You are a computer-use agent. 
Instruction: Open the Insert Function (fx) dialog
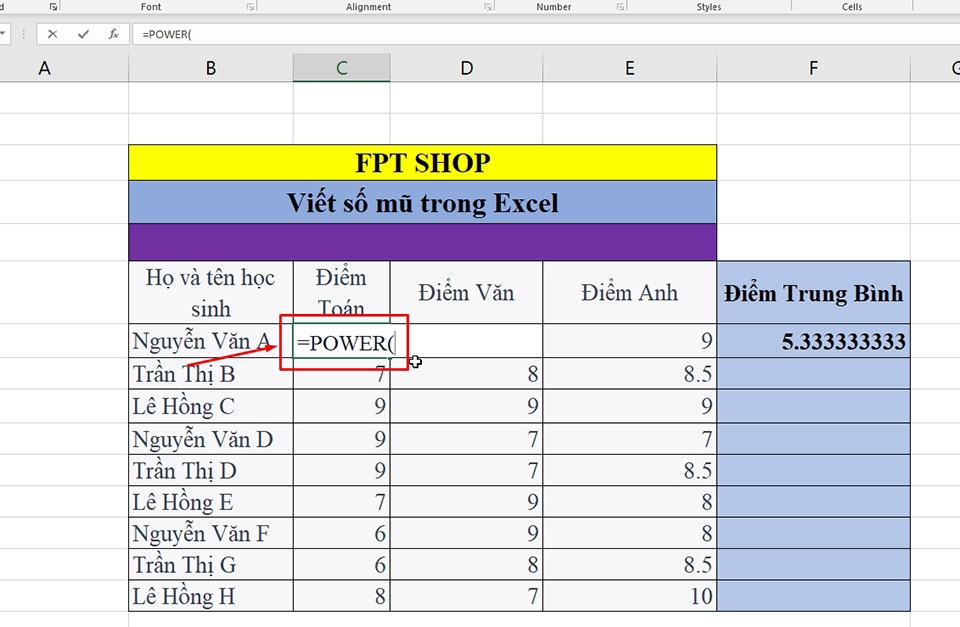pos(112,33)
